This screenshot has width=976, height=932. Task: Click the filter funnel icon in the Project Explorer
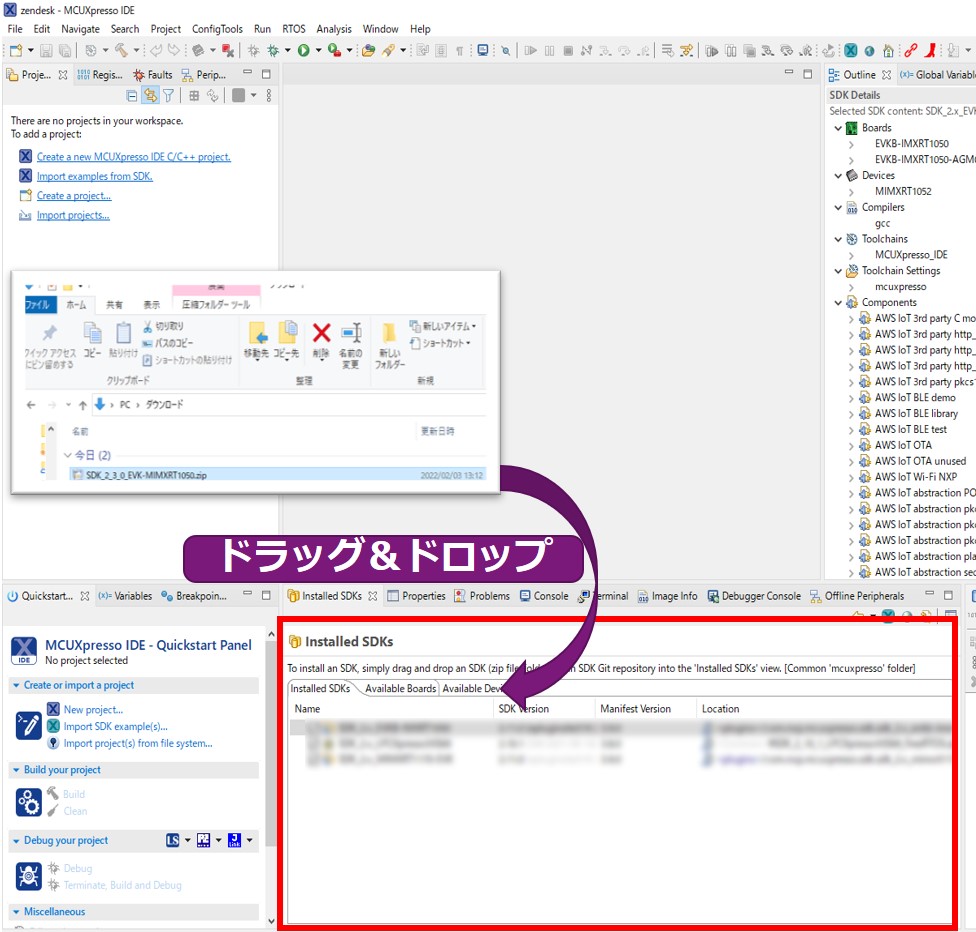click(x=169, y=96)
